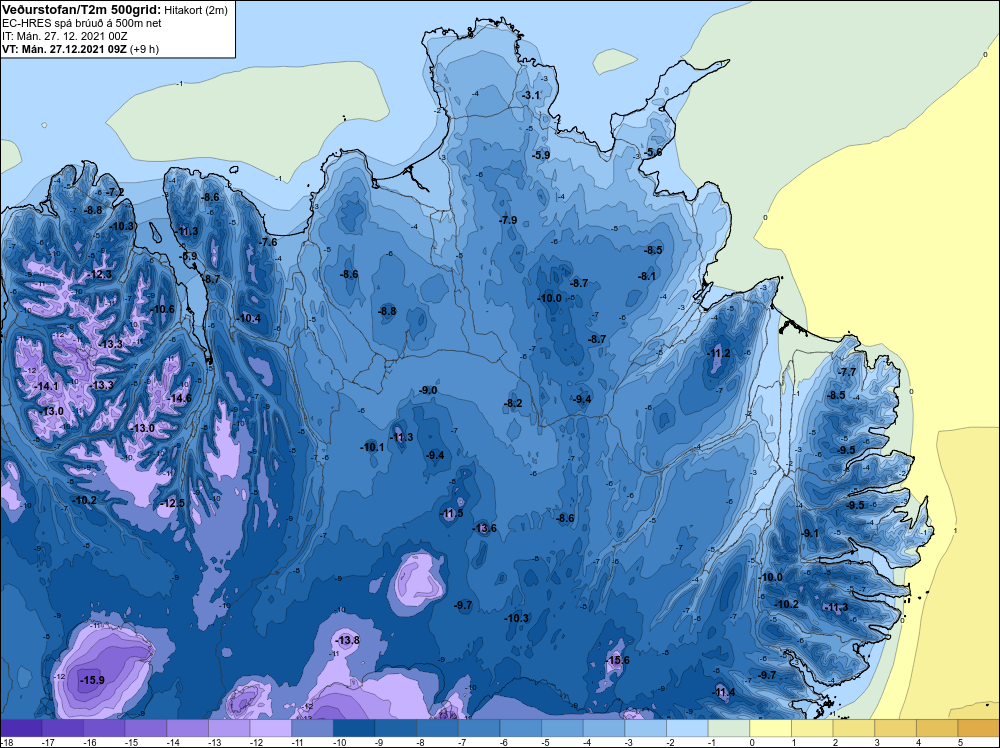Click the legend swatch right of label 5

(979, 728)
